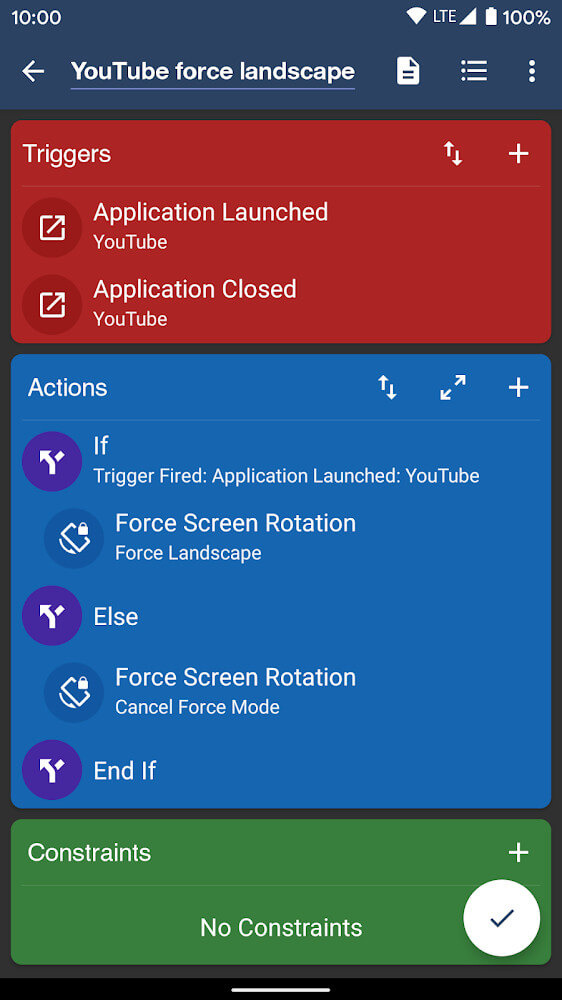This screenshot has width=562, height=1000.
Task: Open the Trigger Fired condition text
Action: [286, 476]
